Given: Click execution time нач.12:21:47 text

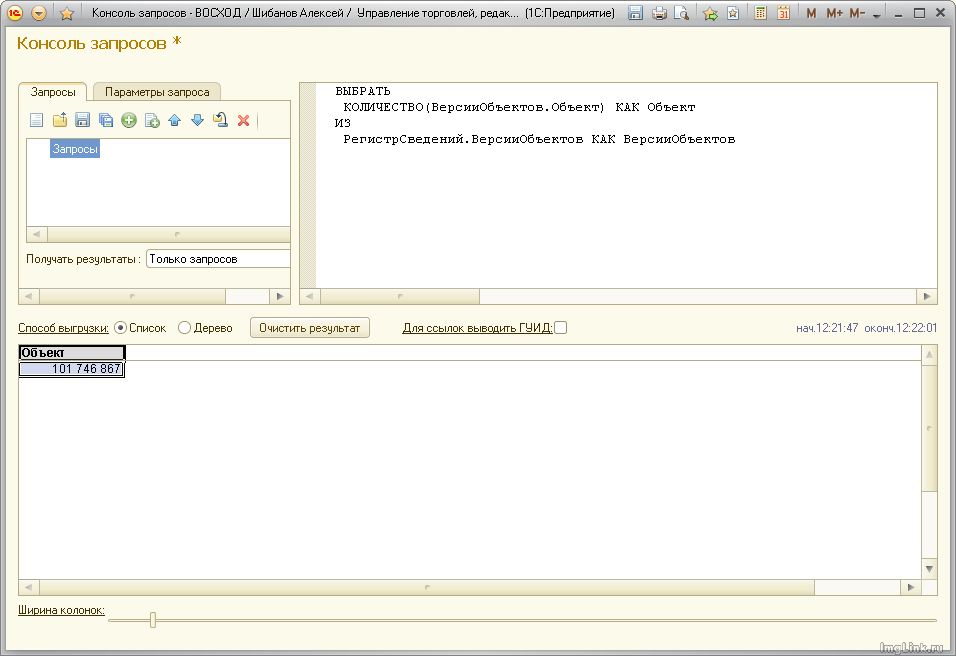Looking at the screenshot, I should (x=827, y=328).
